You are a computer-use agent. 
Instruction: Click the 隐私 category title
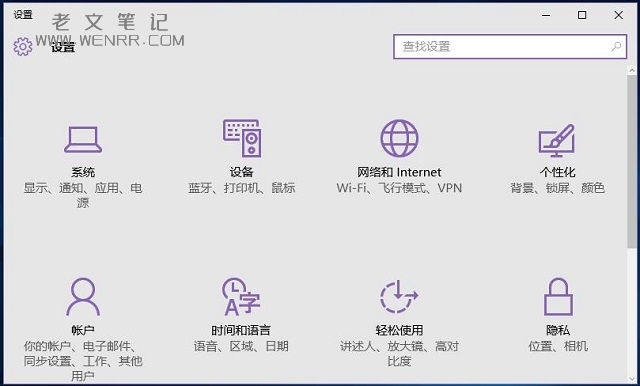tap(558, 330)
